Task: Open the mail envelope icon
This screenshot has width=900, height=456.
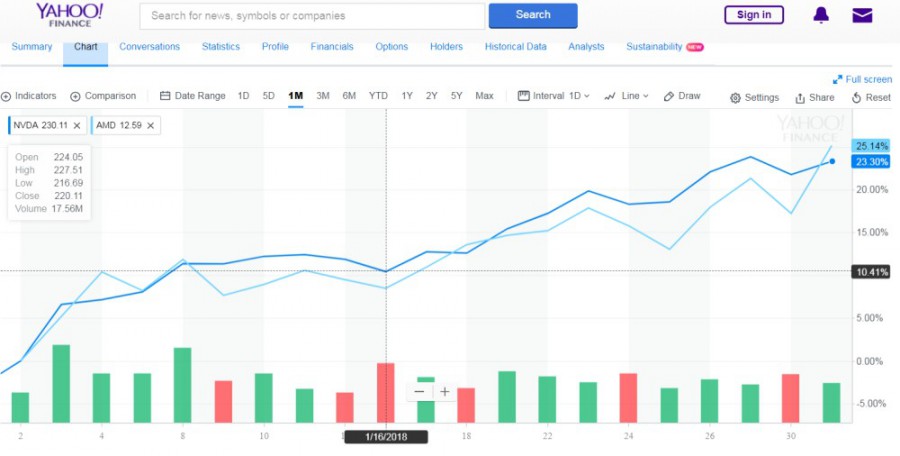Action: click(x=862, y=16)
